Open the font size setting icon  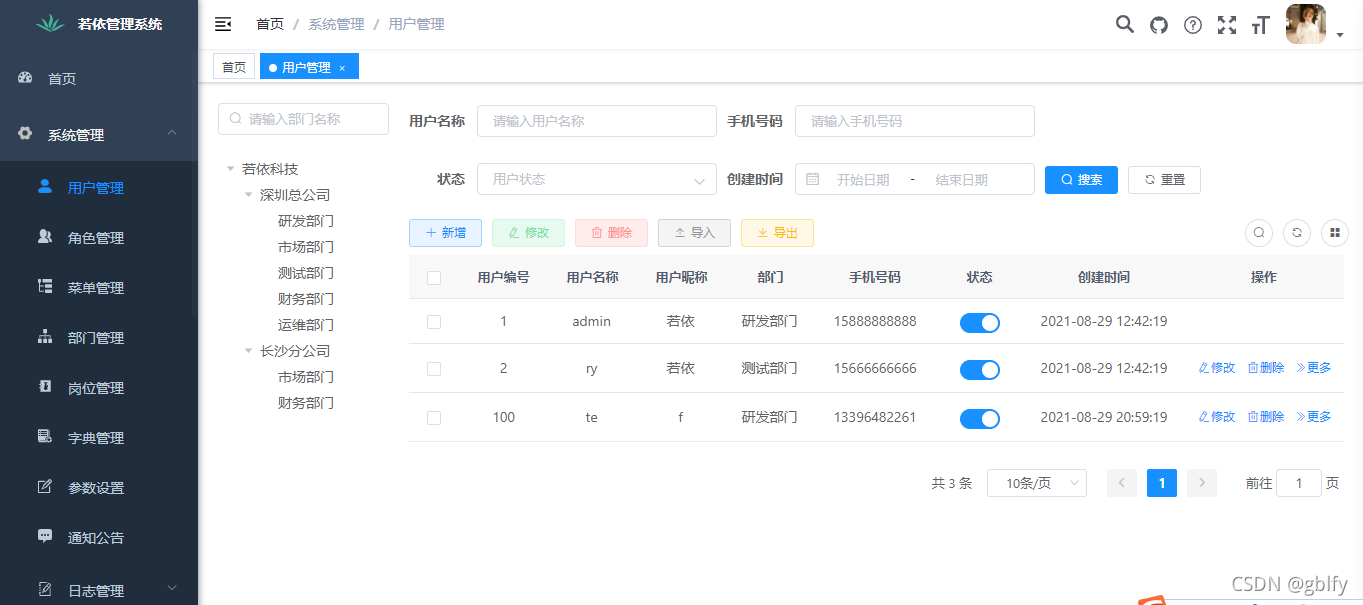[x=1260, y=25]
